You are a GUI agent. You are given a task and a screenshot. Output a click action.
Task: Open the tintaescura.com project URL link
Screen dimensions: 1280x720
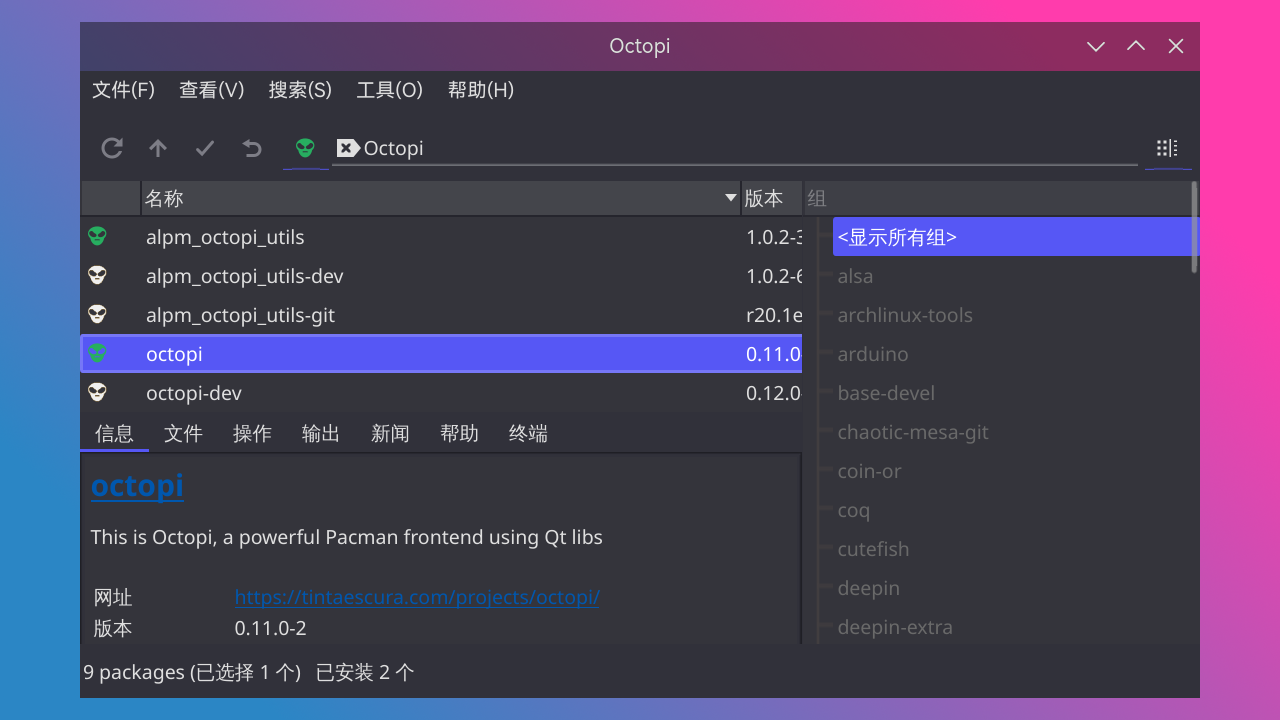417,598
